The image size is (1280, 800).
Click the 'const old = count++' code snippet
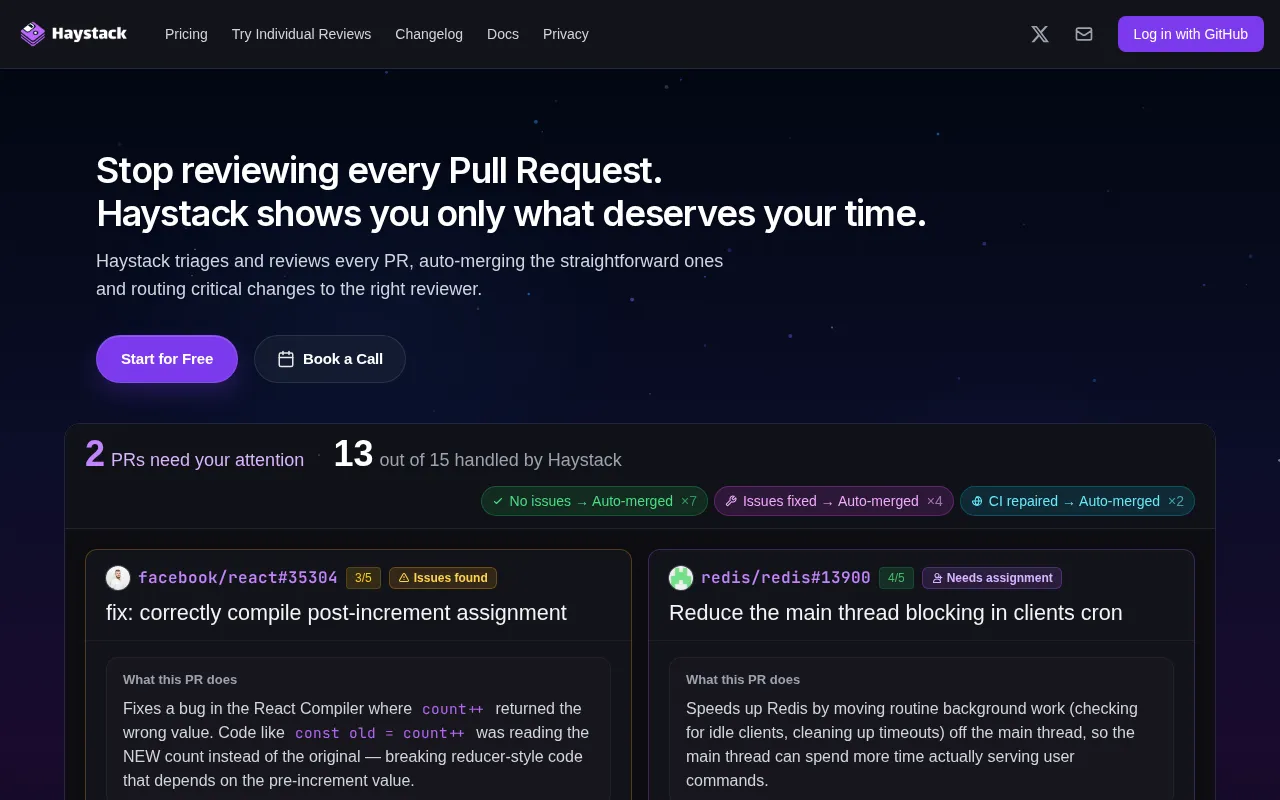point(380,733)
